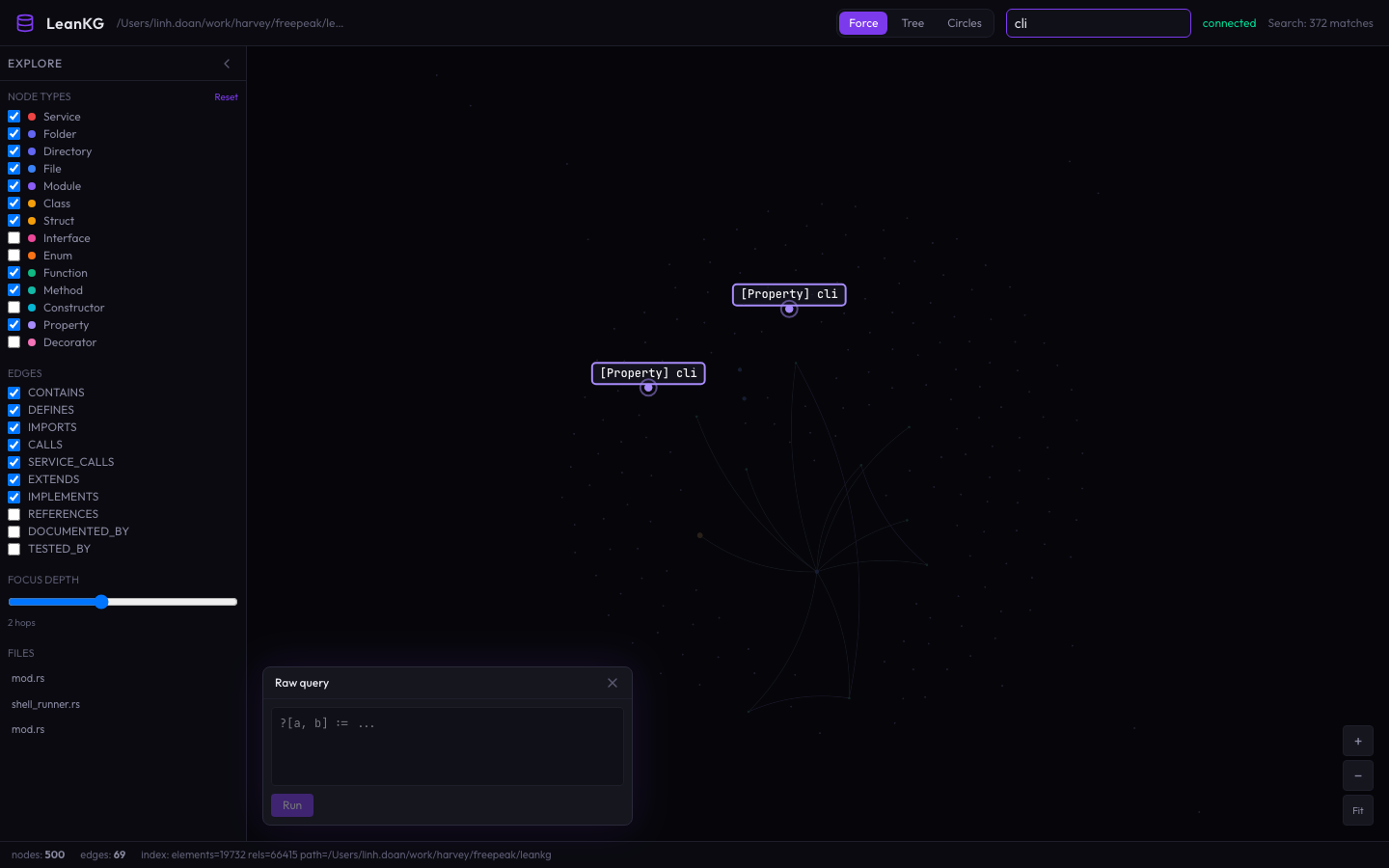Enable the Interface node type
This screenshot has width=1389, height=868.
(14, 238)
